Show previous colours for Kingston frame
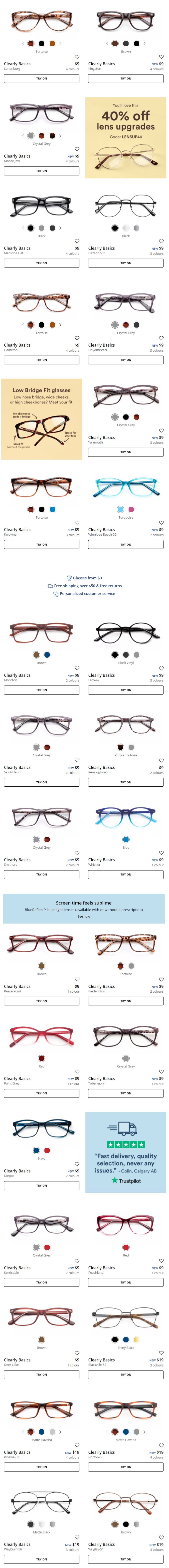Viewport: 169px width, 1568px height. click(108, 43)
